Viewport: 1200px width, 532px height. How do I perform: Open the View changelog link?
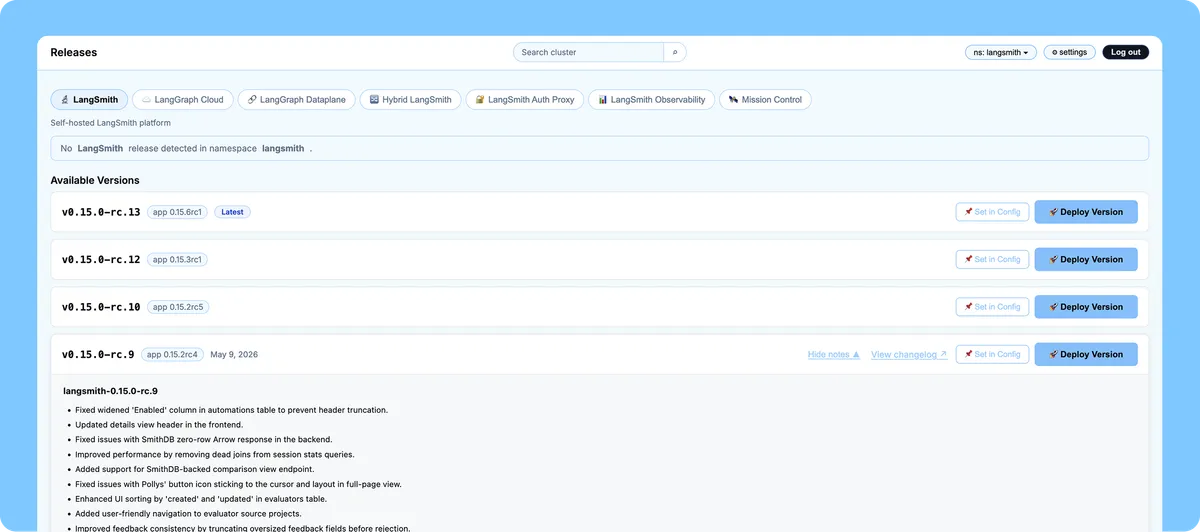click(909, 354)
